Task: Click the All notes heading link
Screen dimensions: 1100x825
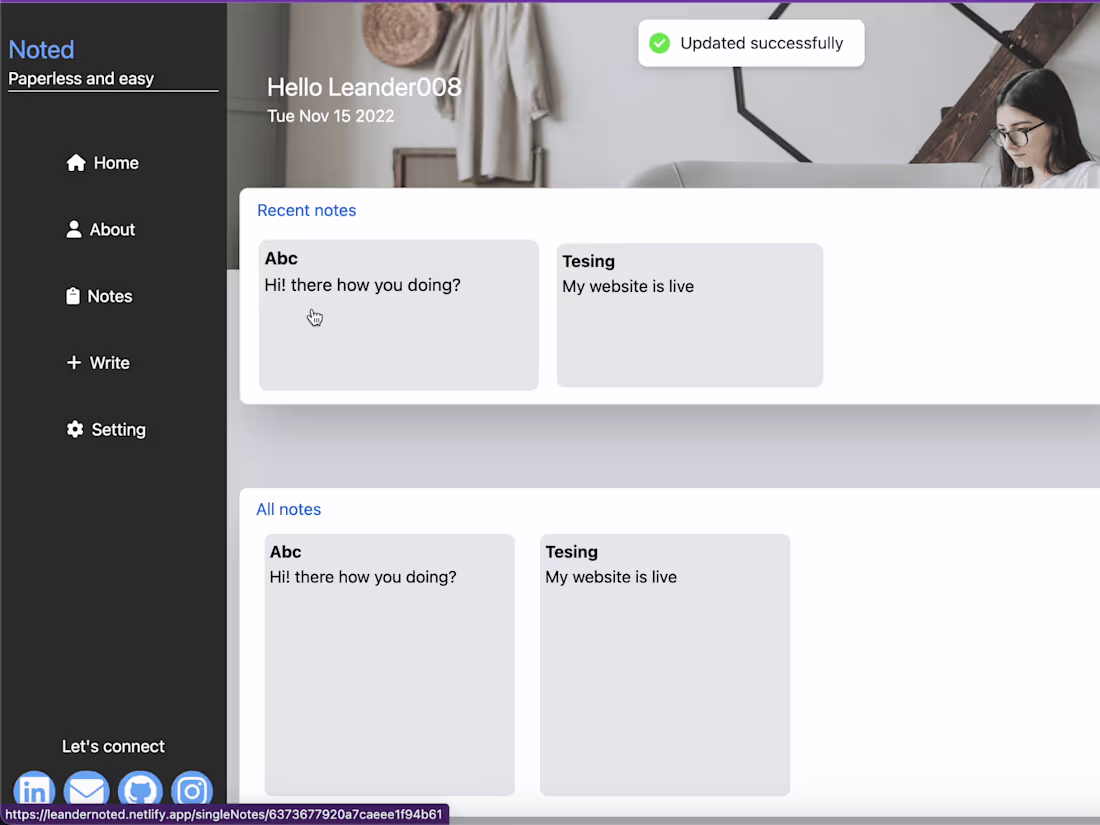Action: pyautogui.click(x=289, y=509)
